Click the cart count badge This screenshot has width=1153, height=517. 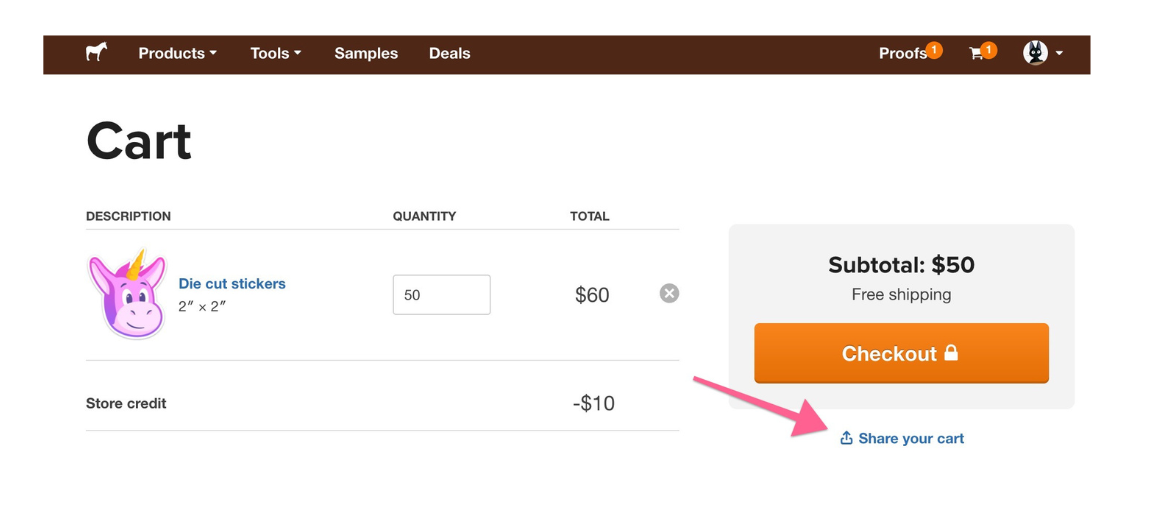click(x=989, y=50)
